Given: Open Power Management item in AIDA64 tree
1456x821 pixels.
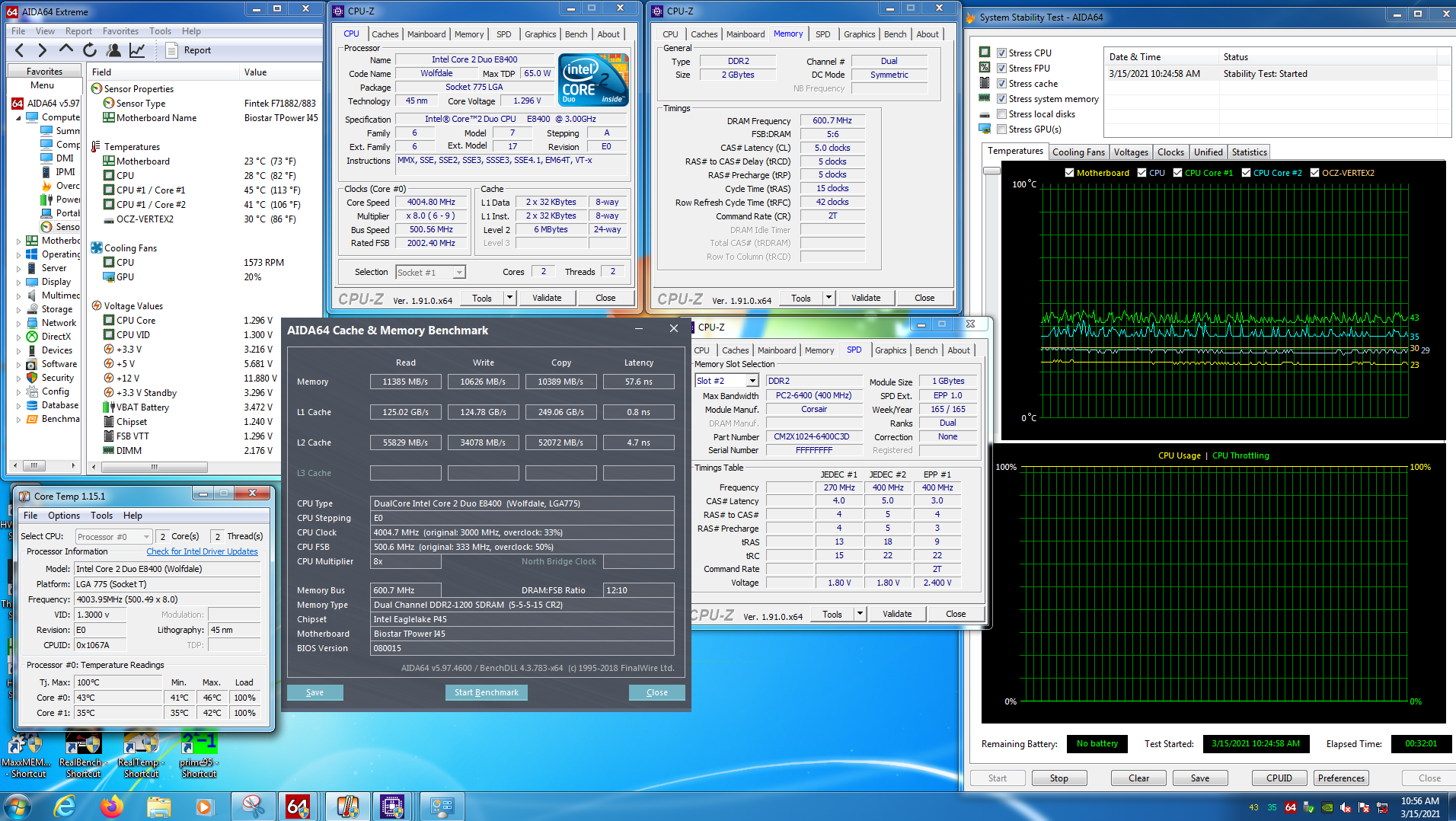Looking at the screenshot, I should click(x=61, y=200).
